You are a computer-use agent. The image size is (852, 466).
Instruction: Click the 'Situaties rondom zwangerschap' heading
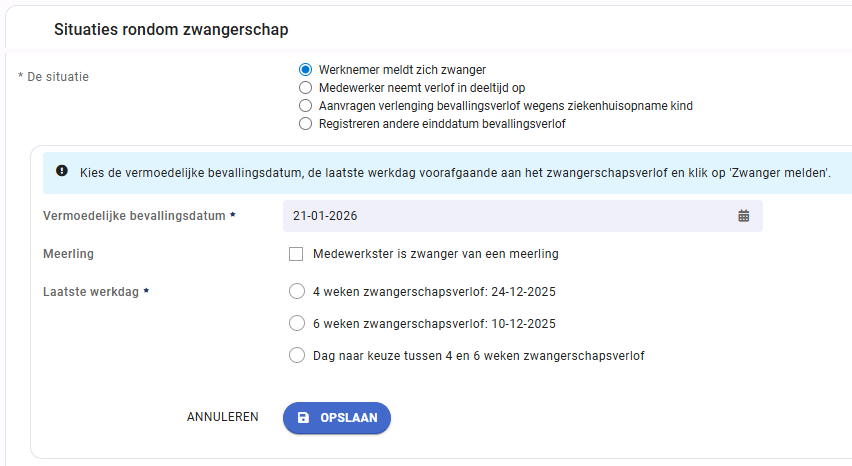click(x=171, y=29)
